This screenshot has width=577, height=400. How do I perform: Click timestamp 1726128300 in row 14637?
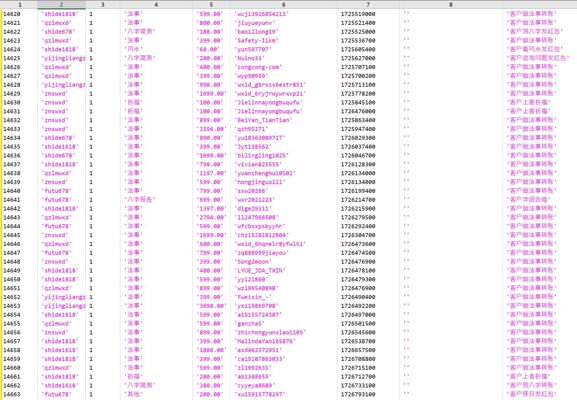point(358,164)
